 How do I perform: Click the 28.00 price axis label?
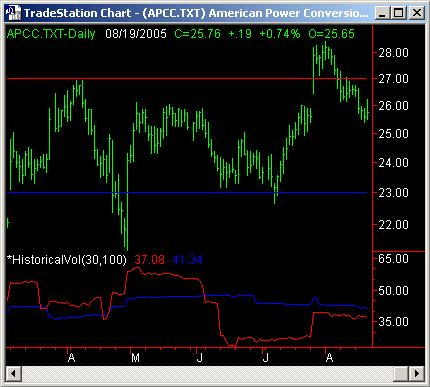(393, 53)
